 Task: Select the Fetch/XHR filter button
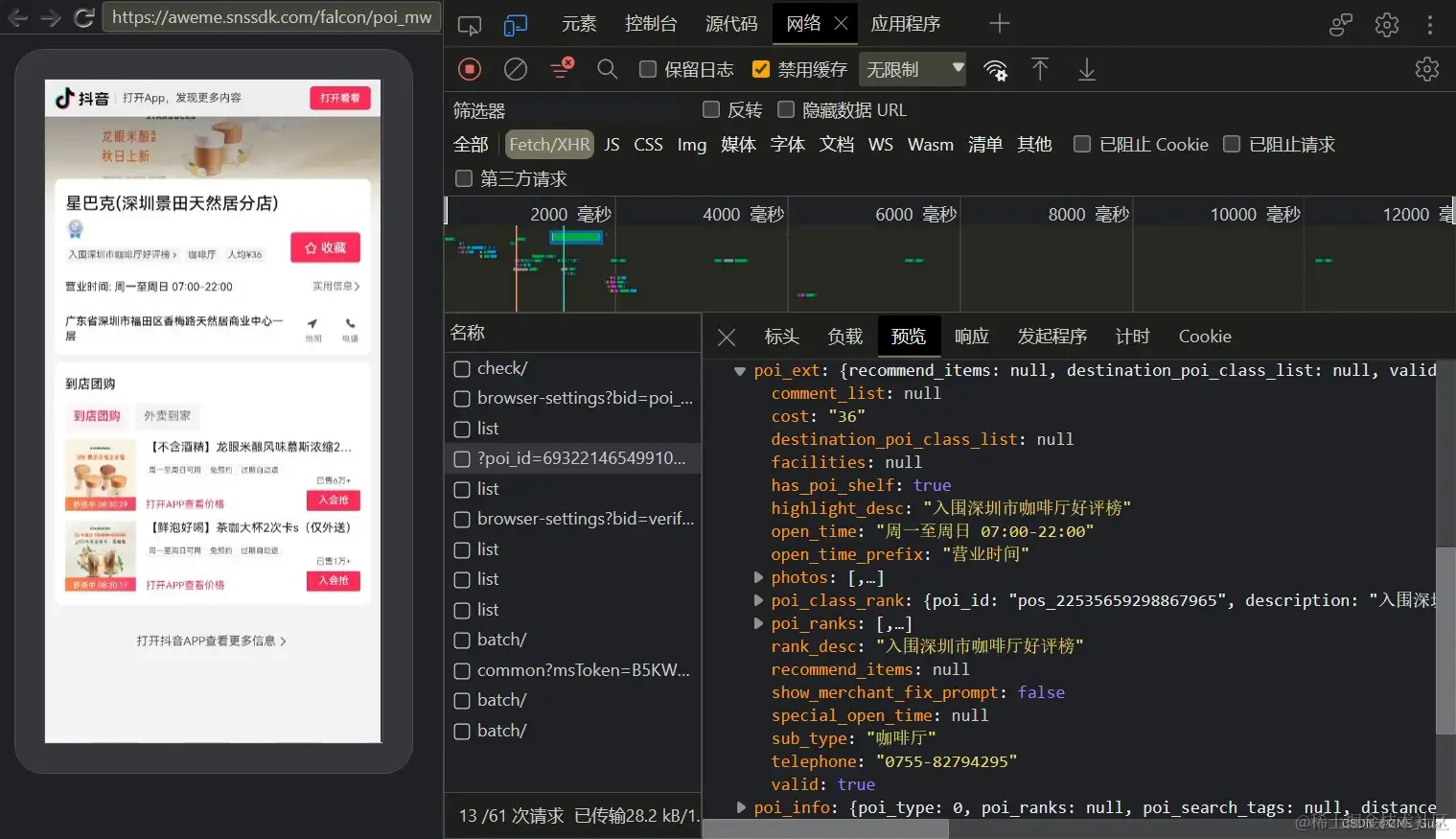[x=549, y=144]
